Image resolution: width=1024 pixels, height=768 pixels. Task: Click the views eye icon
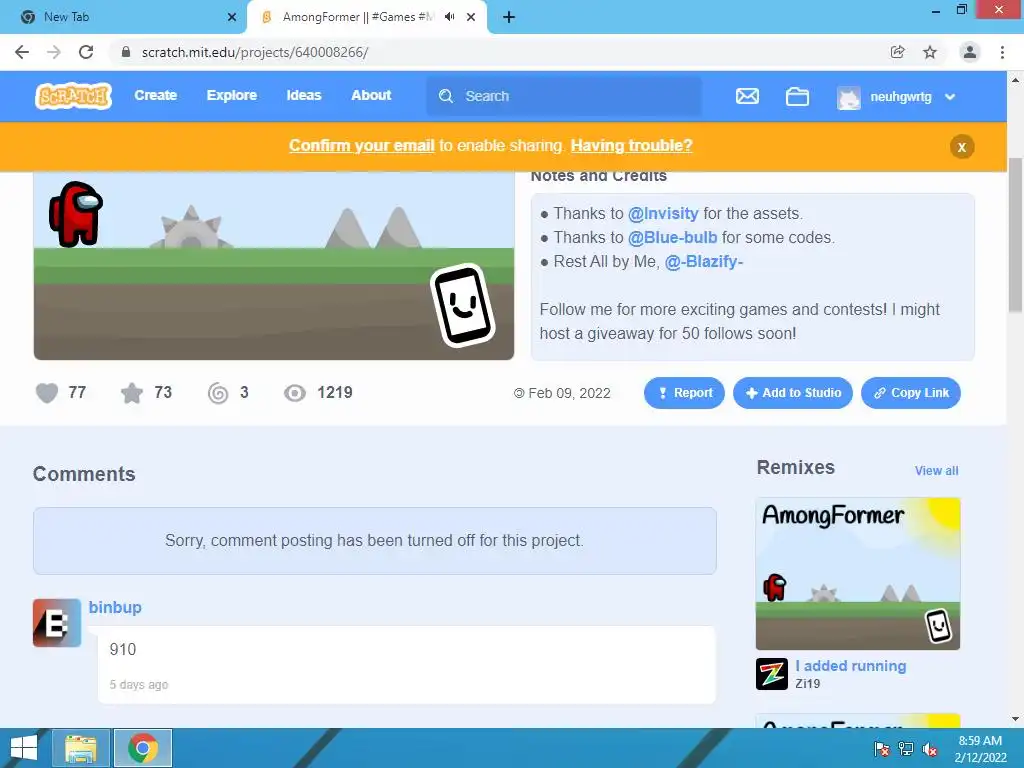point(295,393)
